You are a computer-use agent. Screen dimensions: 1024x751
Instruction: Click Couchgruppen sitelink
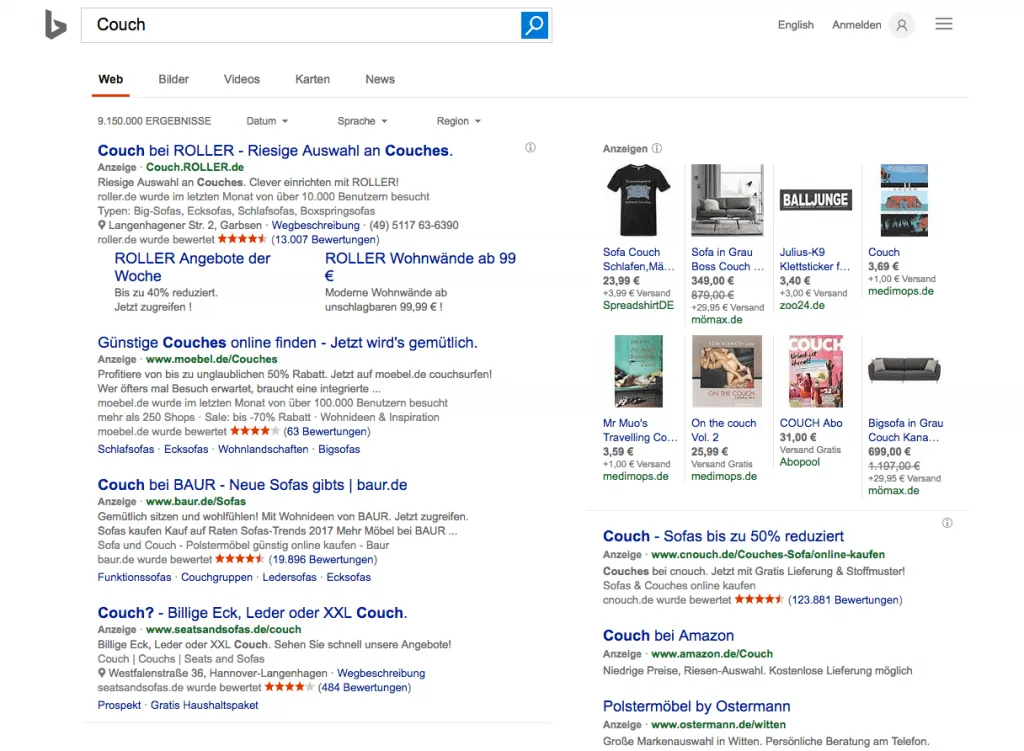217,577
